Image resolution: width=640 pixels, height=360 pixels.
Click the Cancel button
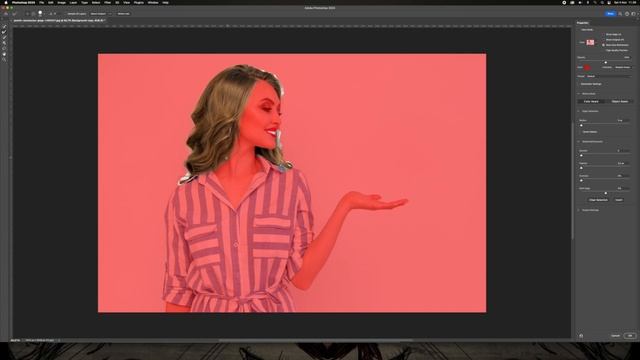point(616,336)
